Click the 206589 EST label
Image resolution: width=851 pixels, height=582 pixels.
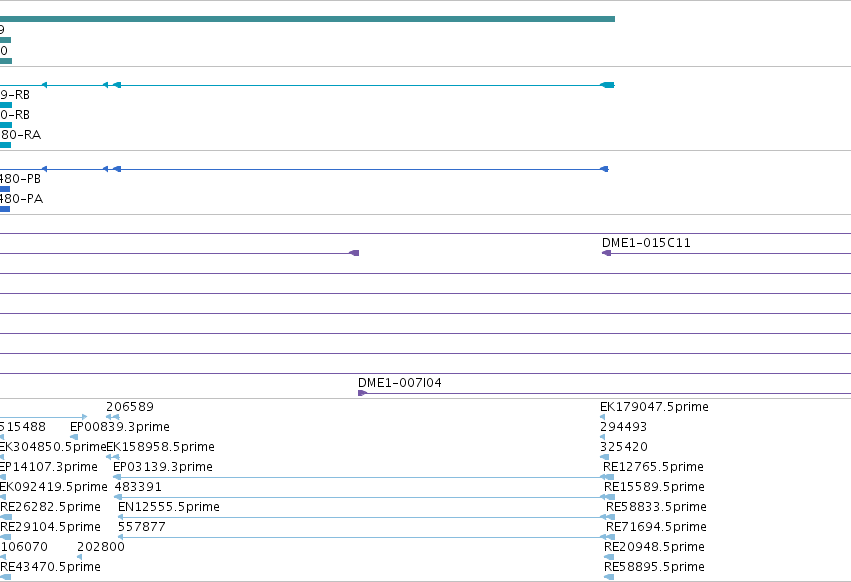click(x=130, y=407)
